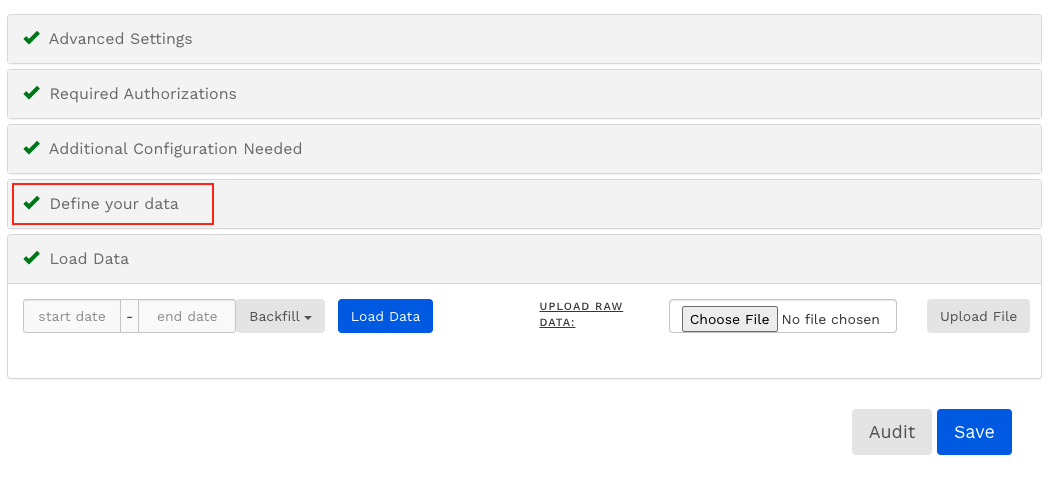
Task: Click the checkmark icon in Load Data header
Action: point(31,258)
